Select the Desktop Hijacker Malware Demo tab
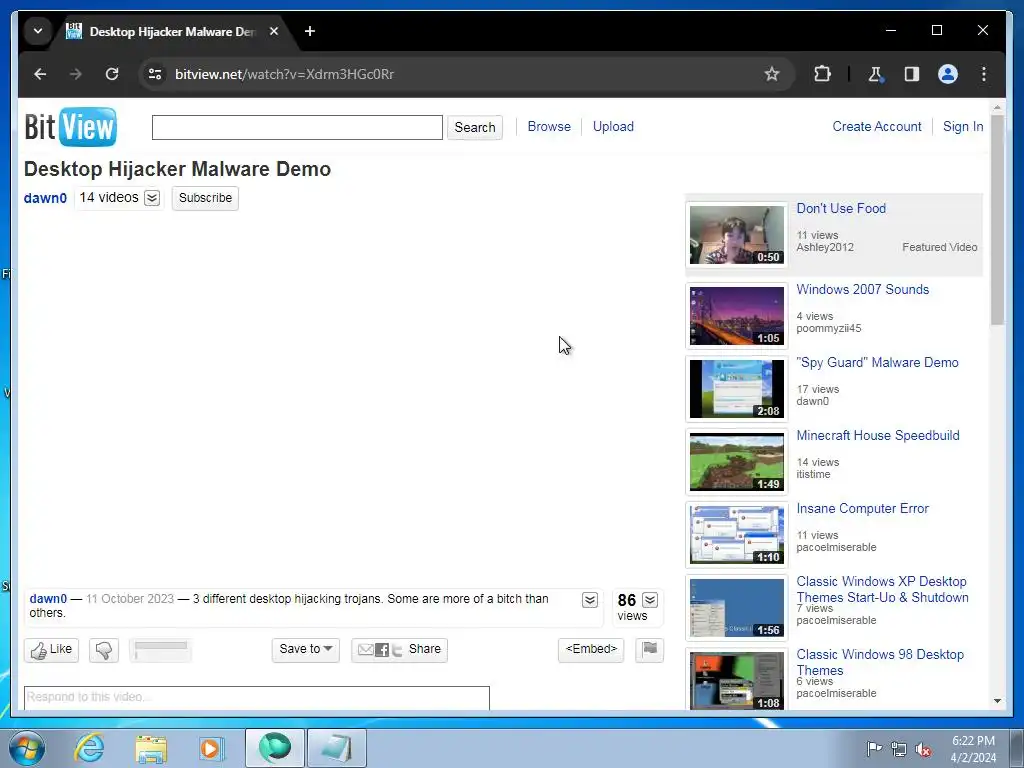1024x768 pixels. click(x=173, y=31)
